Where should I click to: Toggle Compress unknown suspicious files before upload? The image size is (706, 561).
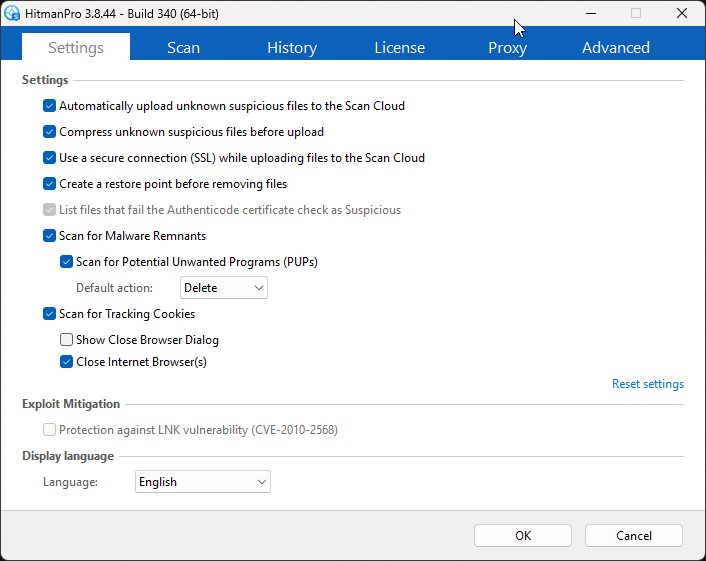[x=50, y=132]
